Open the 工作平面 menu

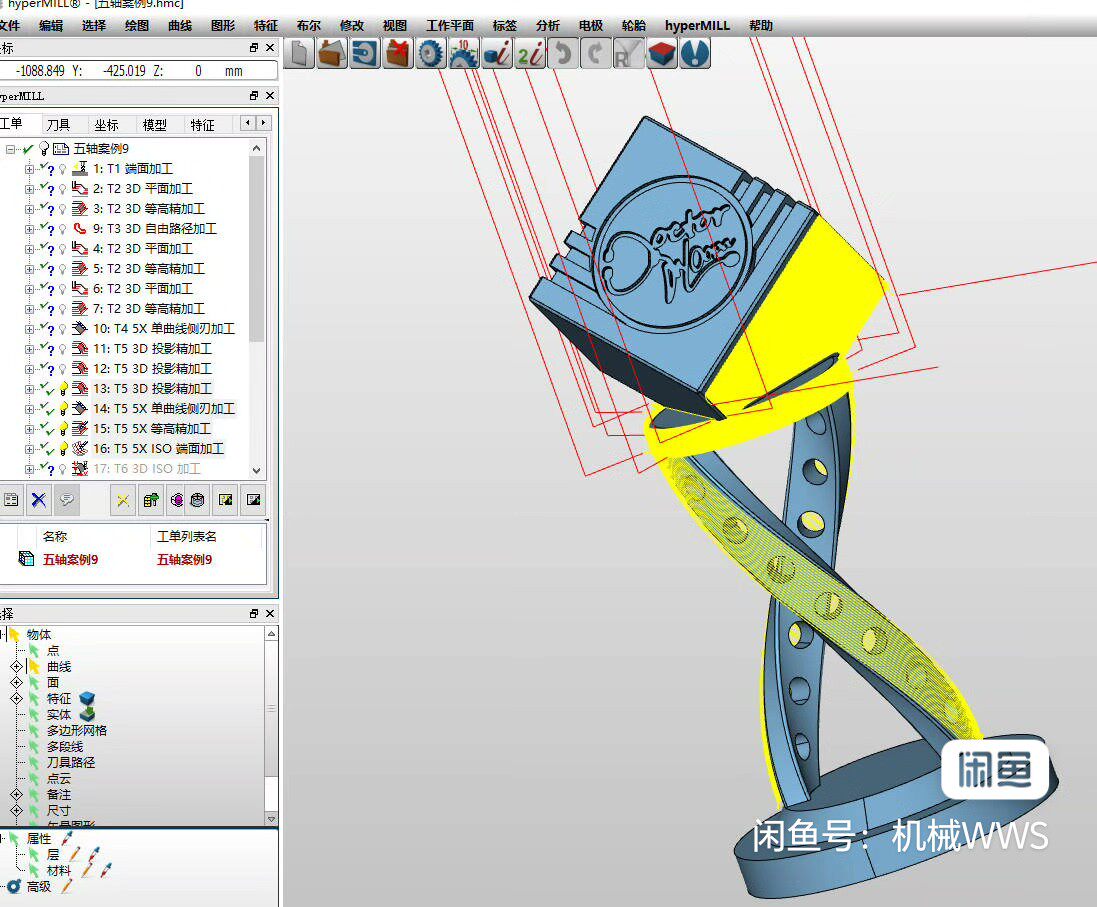450,26
